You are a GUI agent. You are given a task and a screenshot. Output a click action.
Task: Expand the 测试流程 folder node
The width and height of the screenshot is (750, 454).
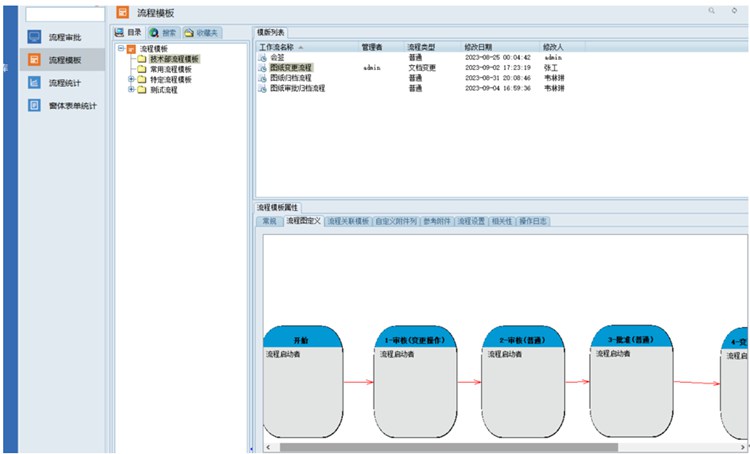pos(131,89)
